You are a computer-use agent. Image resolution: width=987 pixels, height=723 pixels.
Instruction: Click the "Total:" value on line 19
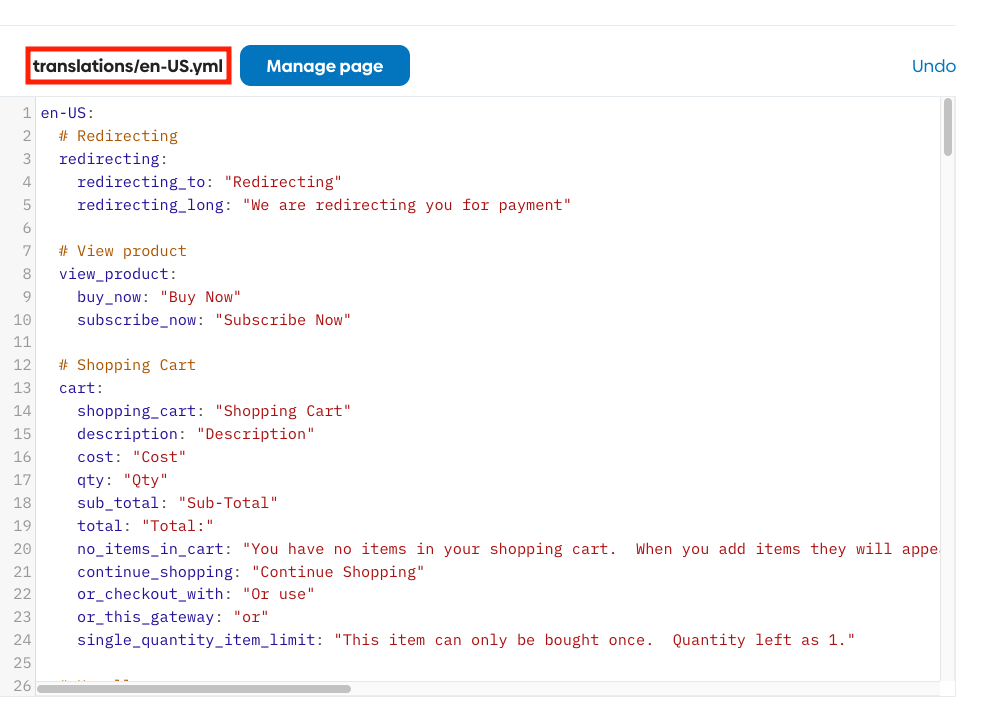(x=178, y=526)
